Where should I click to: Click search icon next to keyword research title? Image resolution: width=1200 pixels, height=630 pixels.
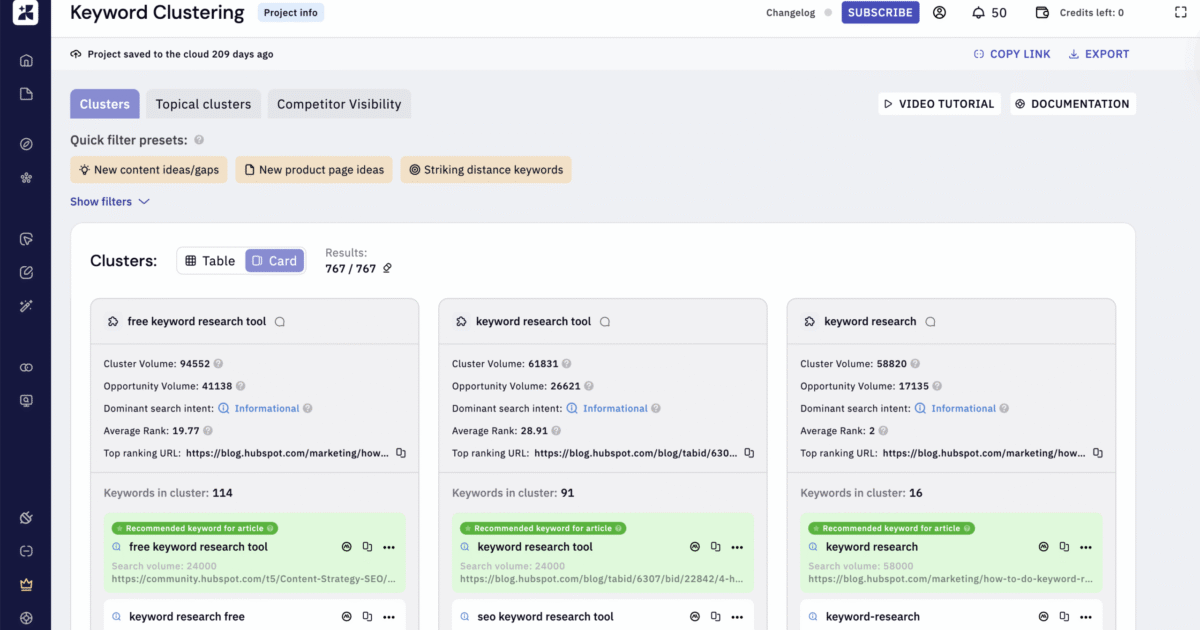(x=930, y=322)
